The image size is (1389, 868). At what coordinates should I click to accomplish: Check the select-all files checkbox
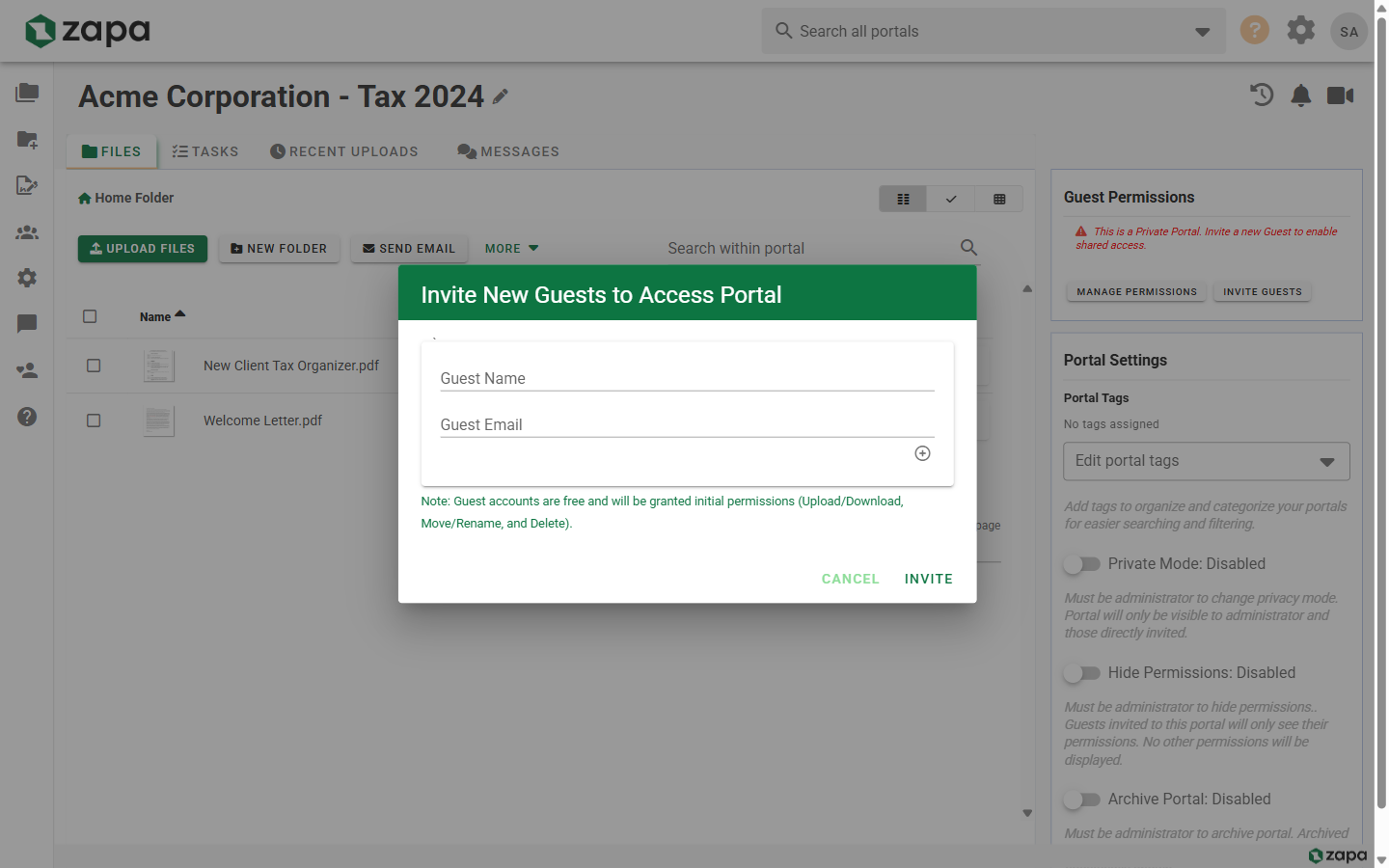90,316
